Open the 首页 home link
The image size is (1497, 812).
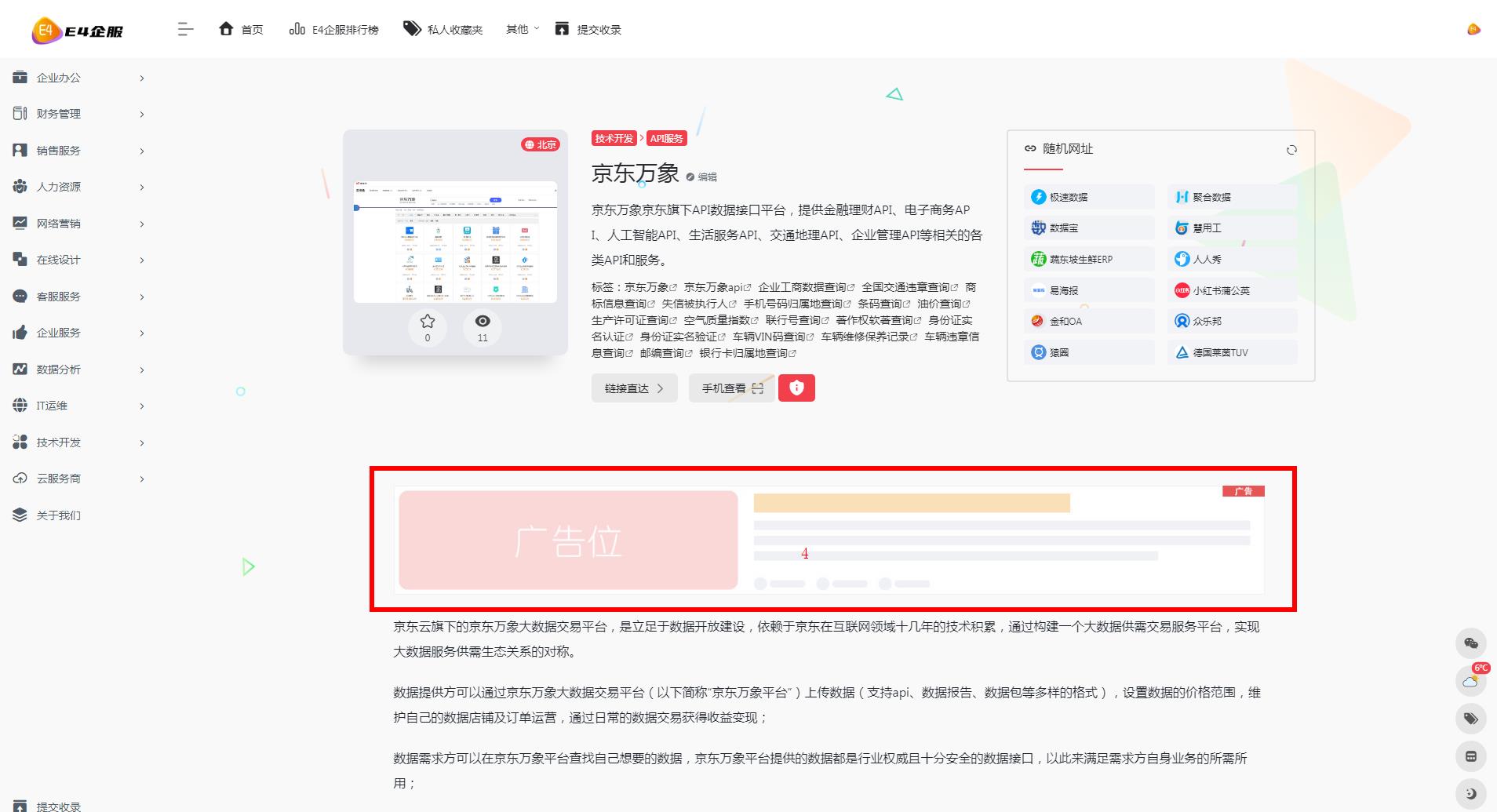point(241,30)
